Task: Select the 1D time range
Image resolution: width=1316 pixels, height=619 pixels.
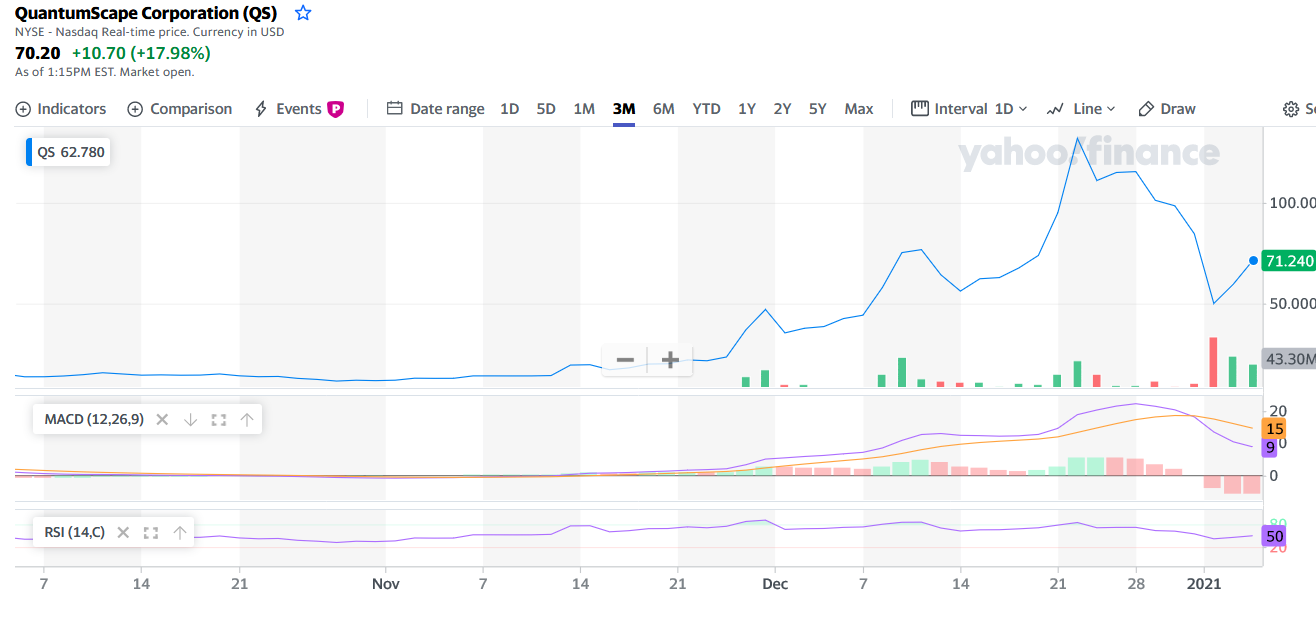Action: click(x=510, y=109)
